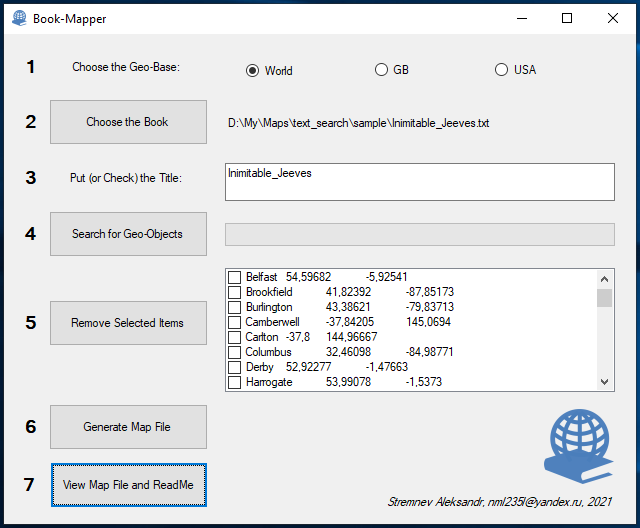The height and width of the screenshot is (528, 640).
Task: Click Generate Map File button
Action: (128, 427)
